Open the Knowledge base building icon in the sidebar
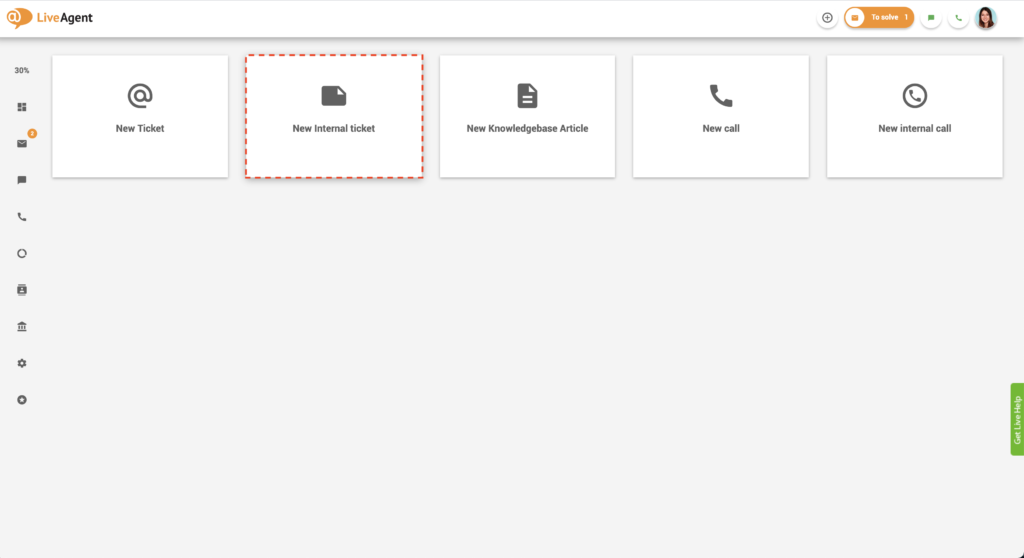Image resolution: width=1024 pixels, height=558 pixels. click(22, 327)
